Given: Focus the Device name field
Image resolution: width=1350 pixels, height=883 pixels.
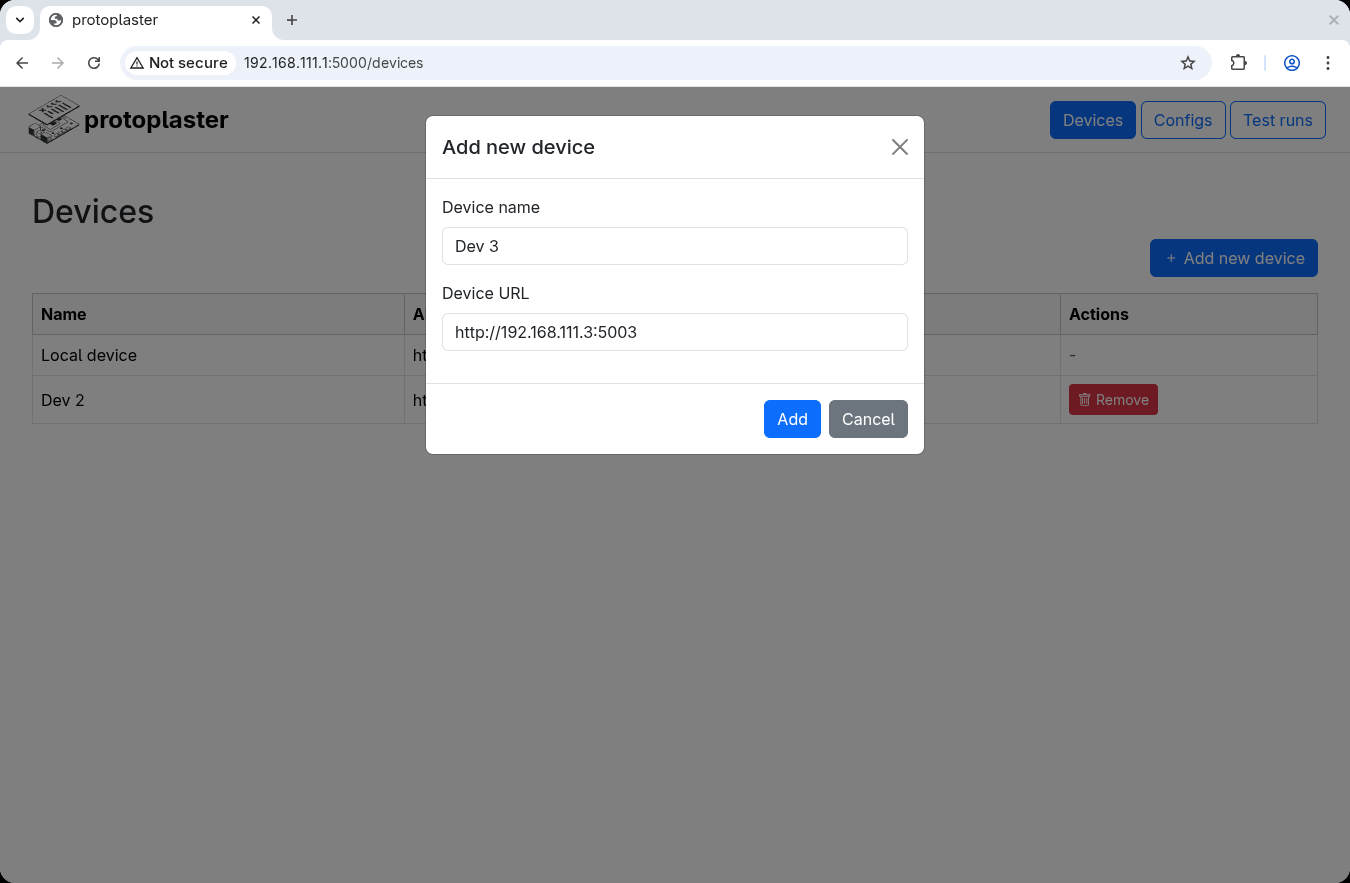Looking at the screenshot, I should 674,246.
